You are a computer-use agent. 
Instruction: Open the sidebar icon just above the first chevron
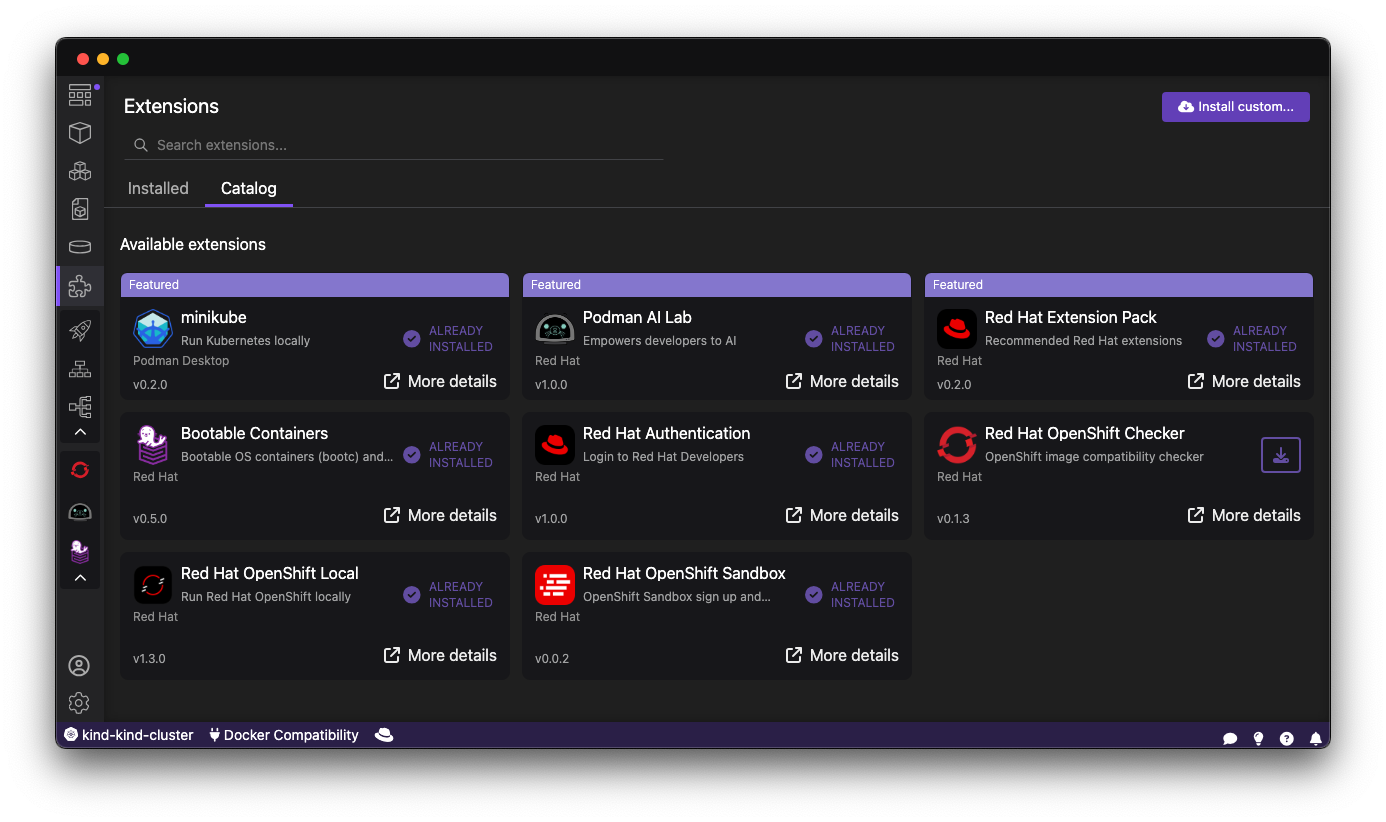coord(80,407)
